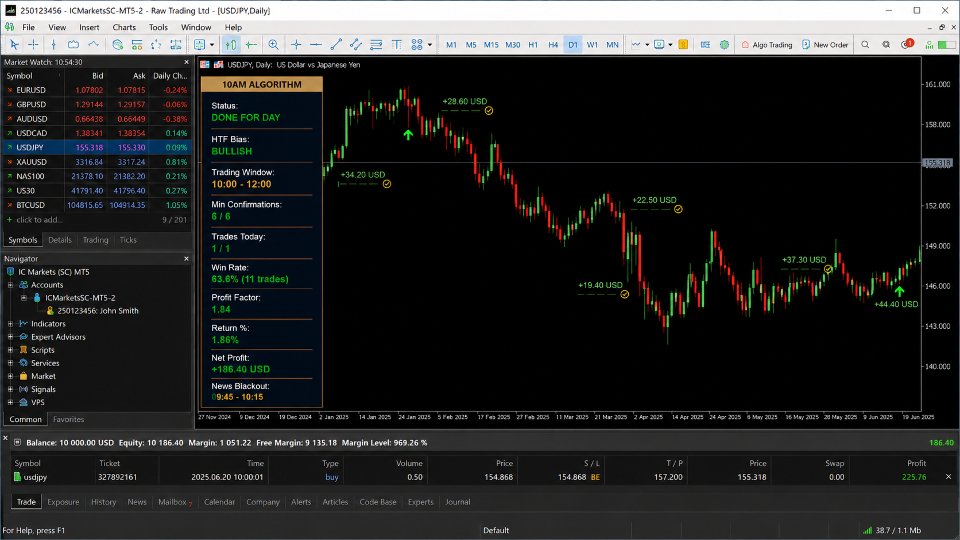The height and width of the screenshot is (540, 960).
Task: Open notifications icon with red badge
Action: pos(907,45)
